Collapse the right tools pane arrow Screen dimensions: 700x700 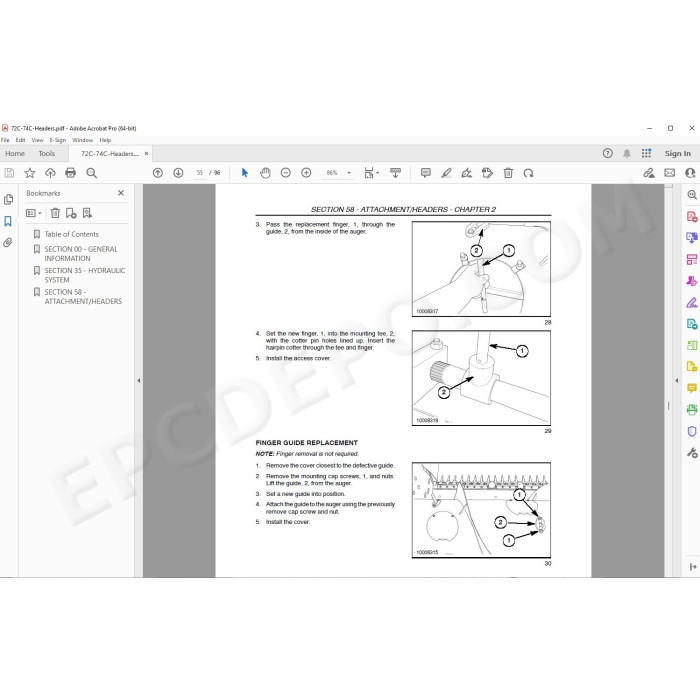click(x=677, y=381)
